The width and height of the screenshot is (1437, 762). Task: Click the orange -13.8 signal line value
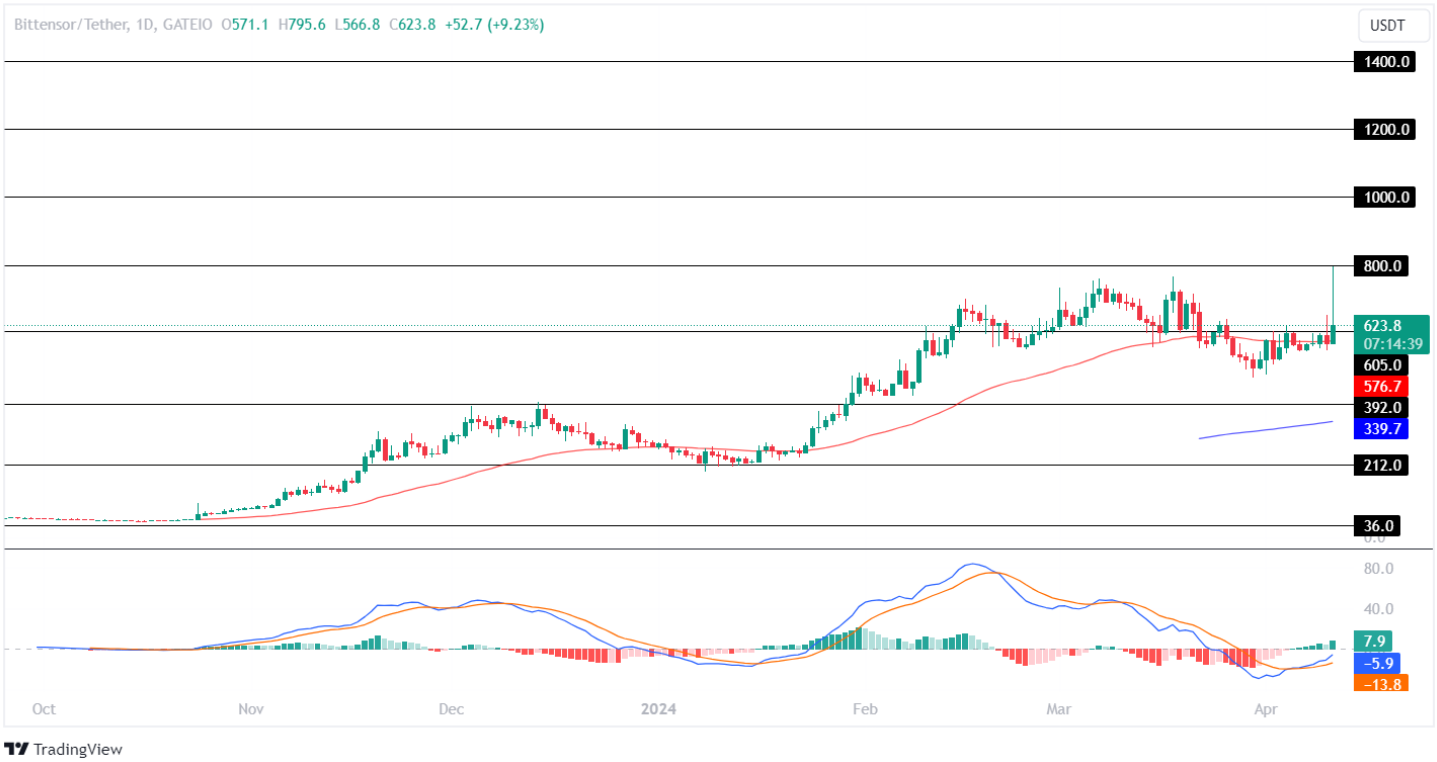click(x=1381, y=683)
